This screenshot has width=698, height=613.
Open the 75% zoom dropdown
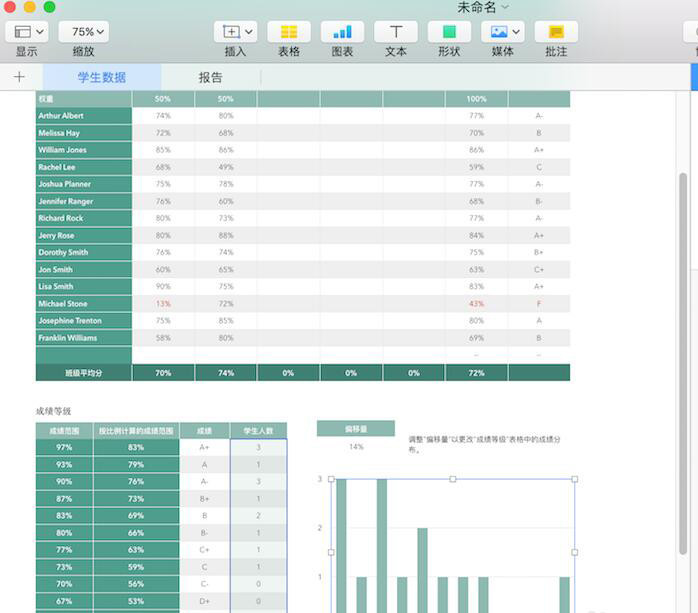[84, 32]
